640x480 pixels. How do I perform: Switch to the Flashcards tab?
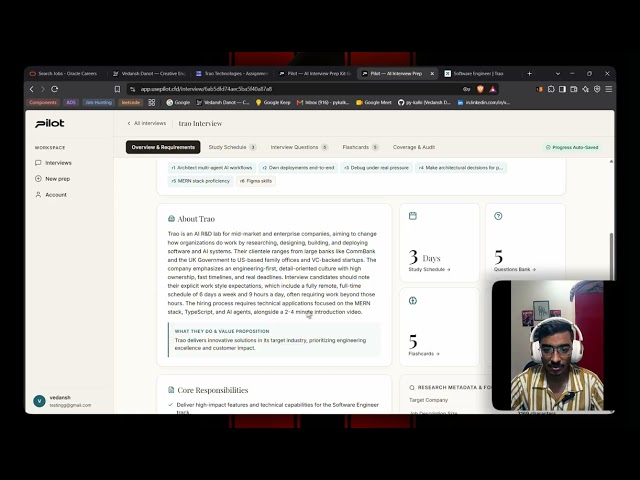pyautogui.click(x=360, y=147)
